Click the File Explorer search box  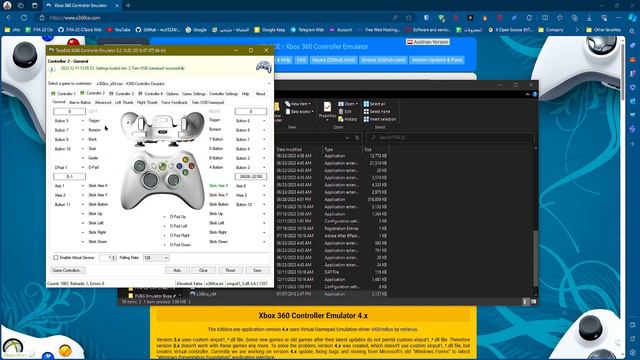(x=450, y=138)
